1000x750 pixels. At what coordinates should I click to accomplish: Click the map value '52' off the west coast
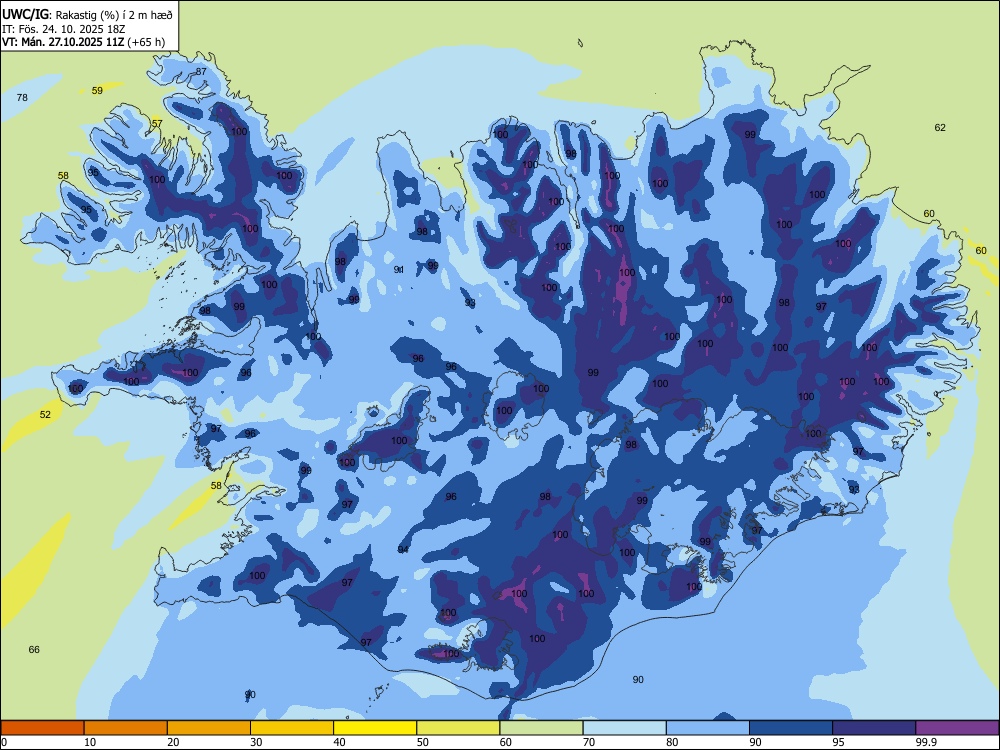click(45, 415)
